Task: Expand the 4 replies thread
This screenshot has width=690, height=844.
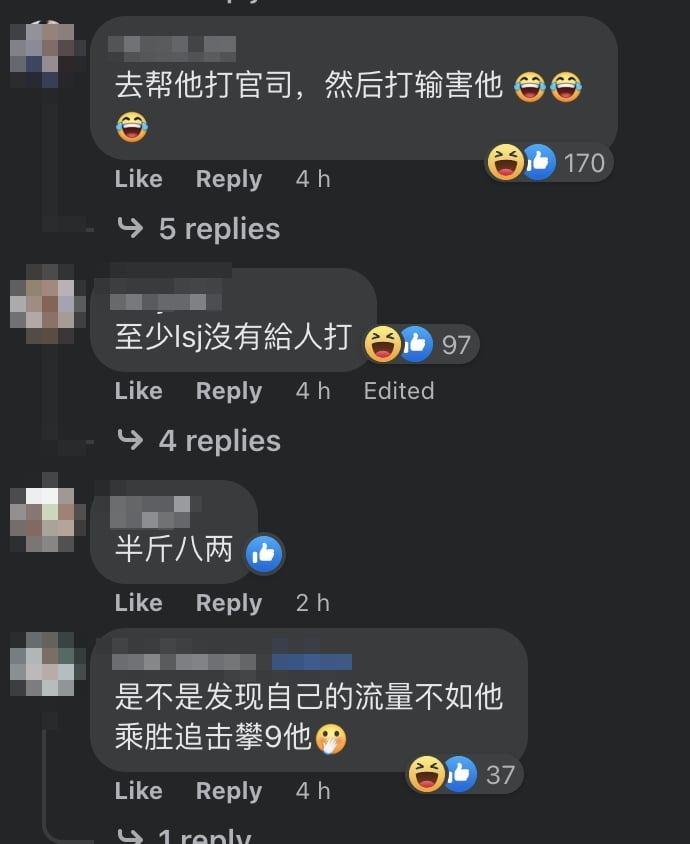Action: tap(220, 441)
